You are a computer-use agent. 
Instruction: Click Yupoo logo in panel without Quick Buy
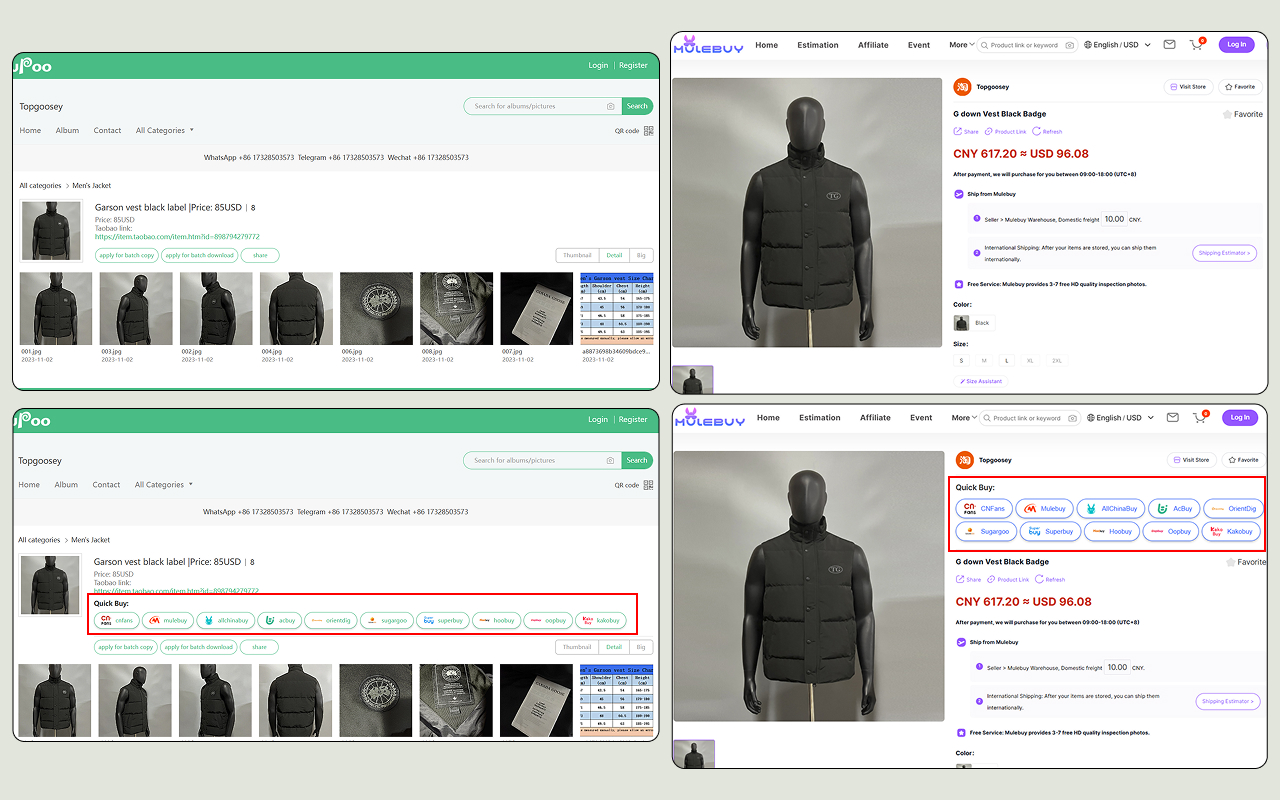coord(33,66)
